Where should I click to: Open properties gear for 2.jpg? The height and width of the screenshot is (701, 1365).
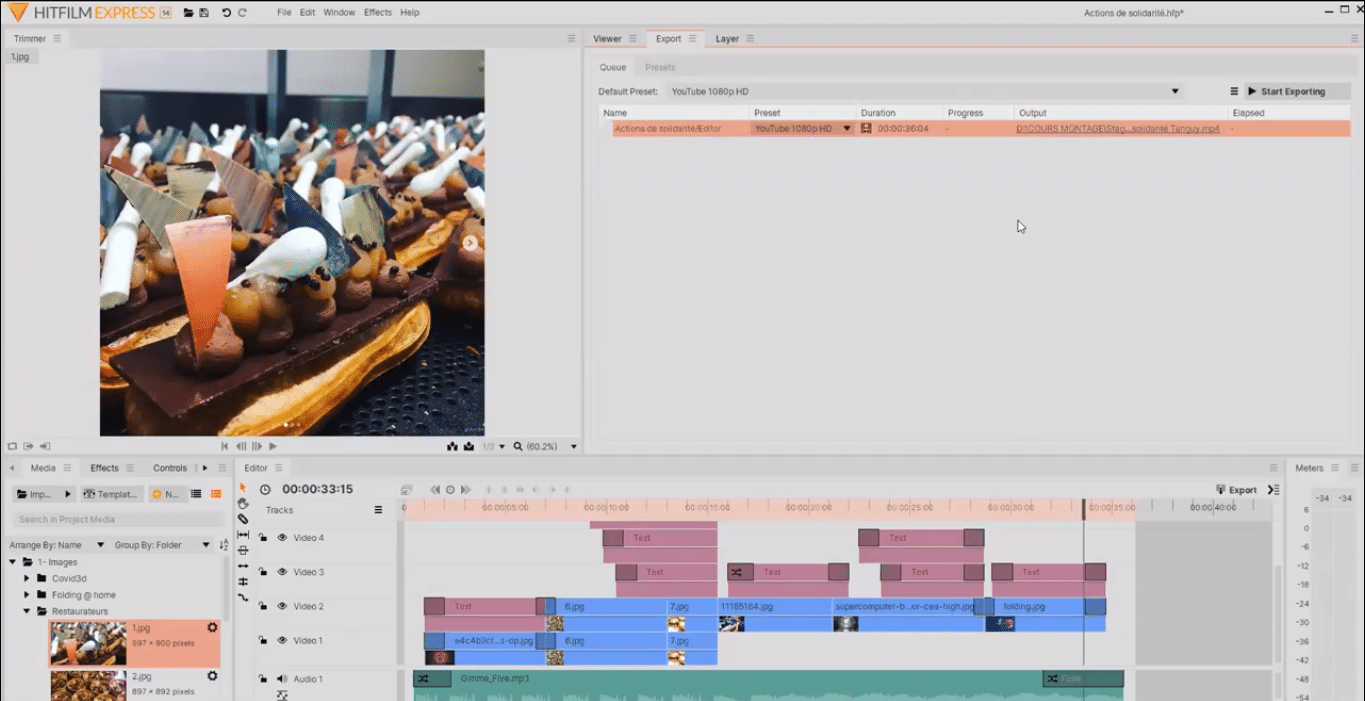click(212, 676)
